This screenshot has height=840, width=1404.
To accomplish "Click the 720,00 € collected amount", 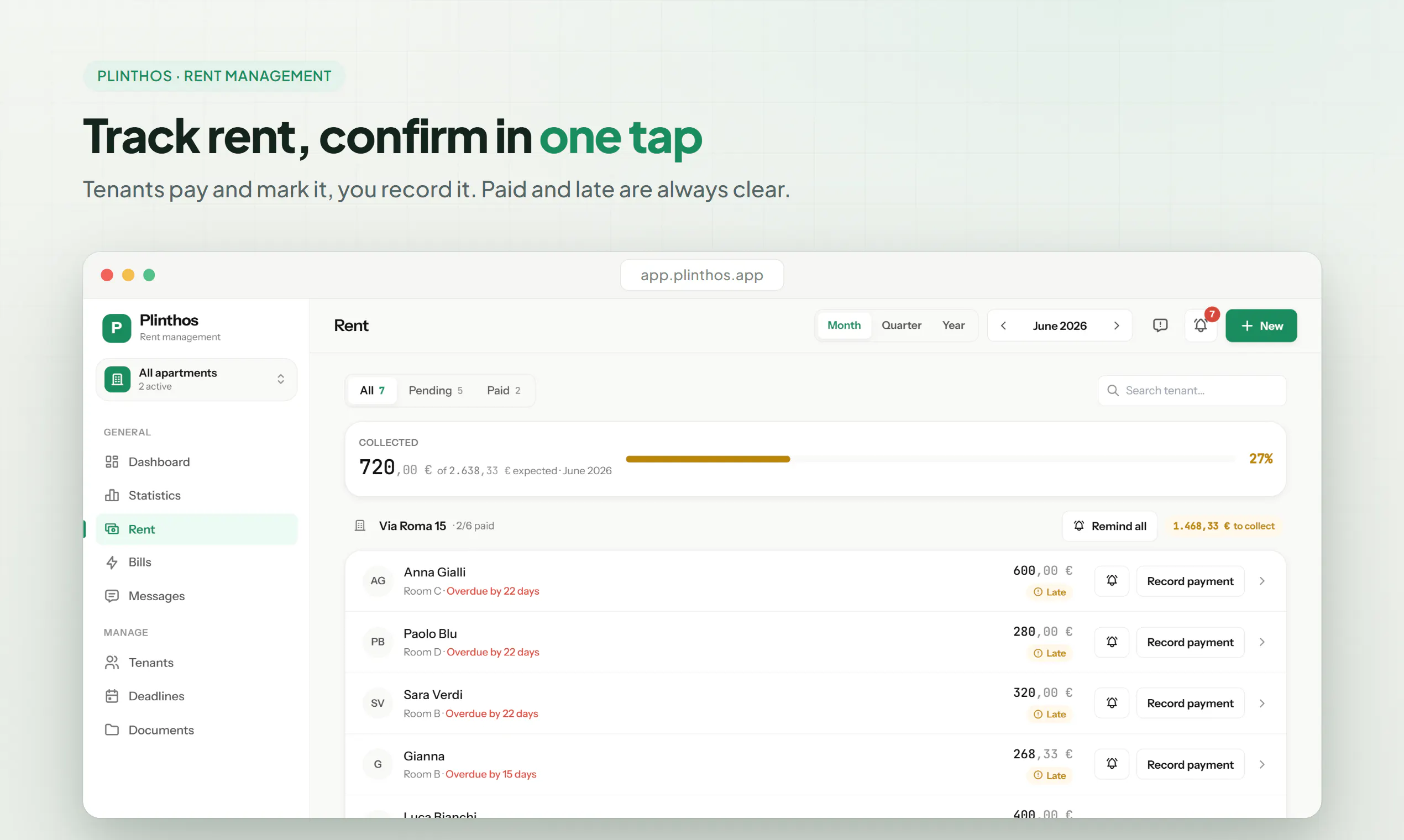I will point(396,468).
